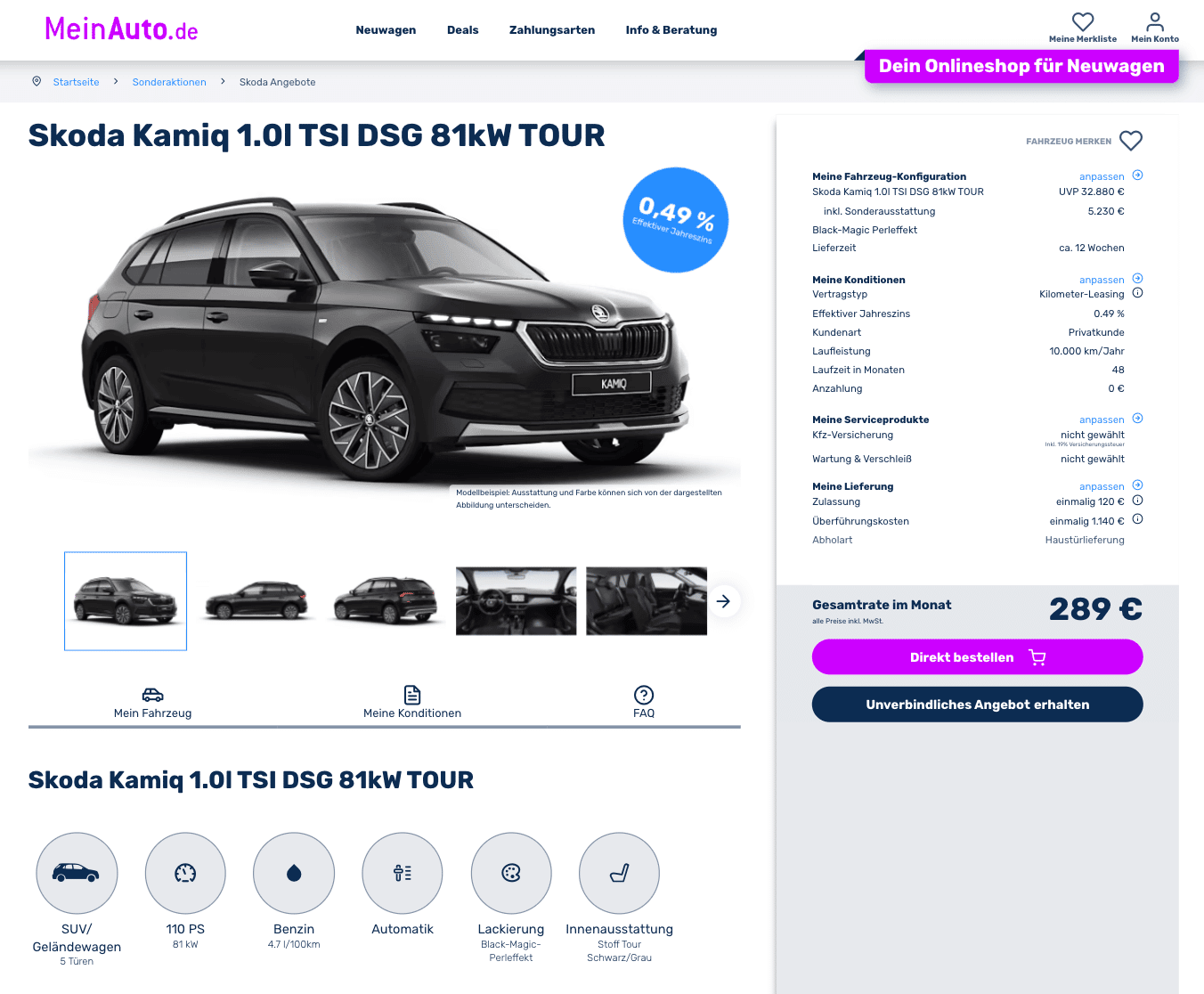Select the dashboard interior thumbnail
This screenshot has width=1204, height=994.
pyautogui.click(x=517, y=601)
